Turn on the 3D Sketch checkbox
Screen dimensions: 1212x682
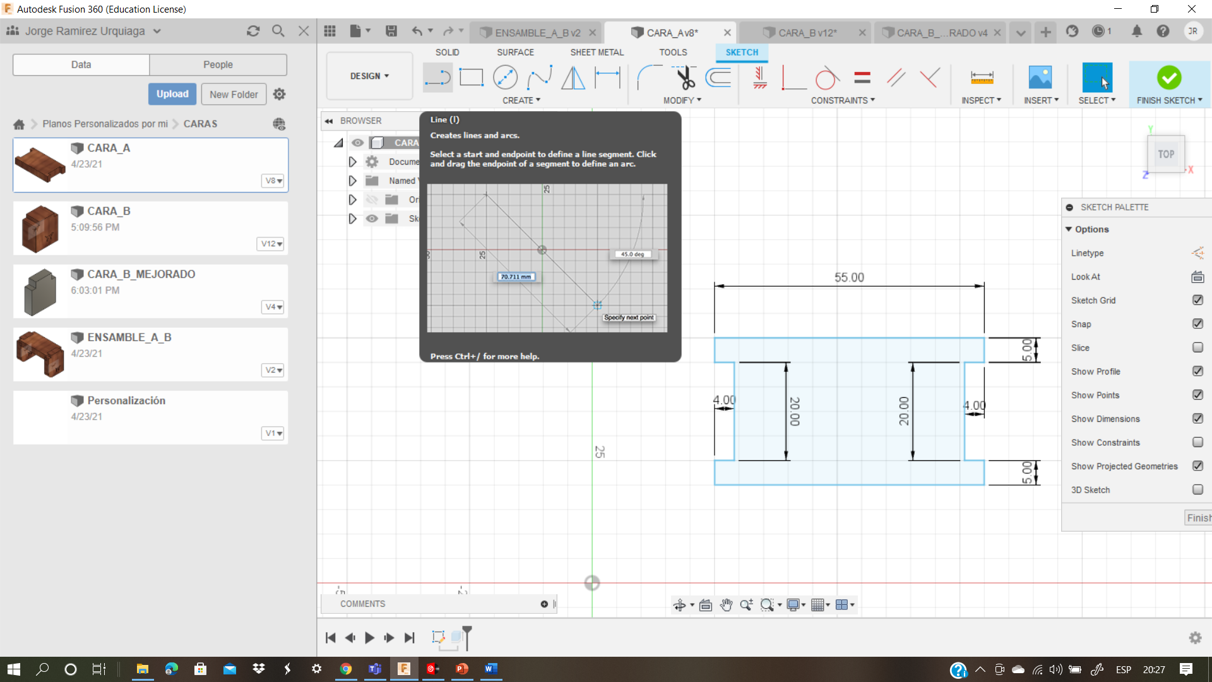tap(1197, 490)
